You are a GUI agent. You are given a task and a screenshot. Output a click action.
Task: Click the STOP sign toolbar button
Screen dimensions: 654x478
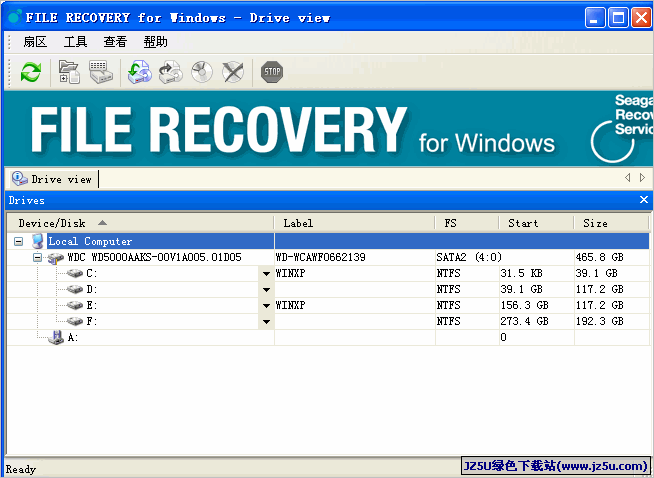tap(272, 72)
